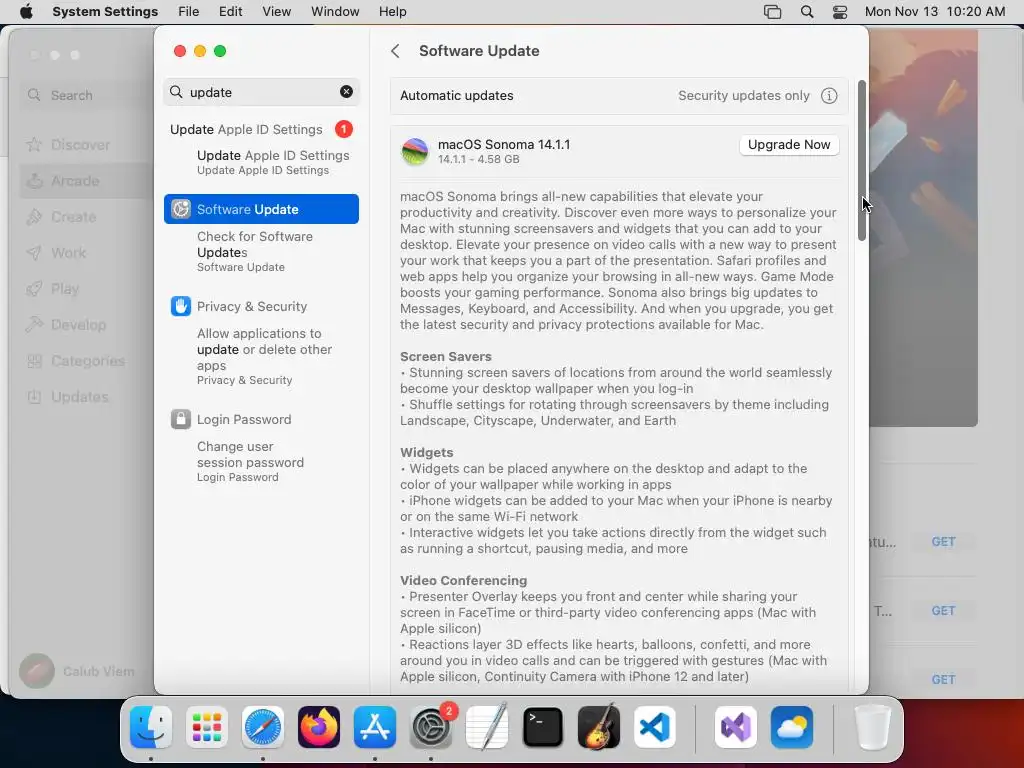Image resolution: width=1024 pixels, height=768 pixels.
Task: Click the Upgrade Now button
Action: tap(789, 144)
